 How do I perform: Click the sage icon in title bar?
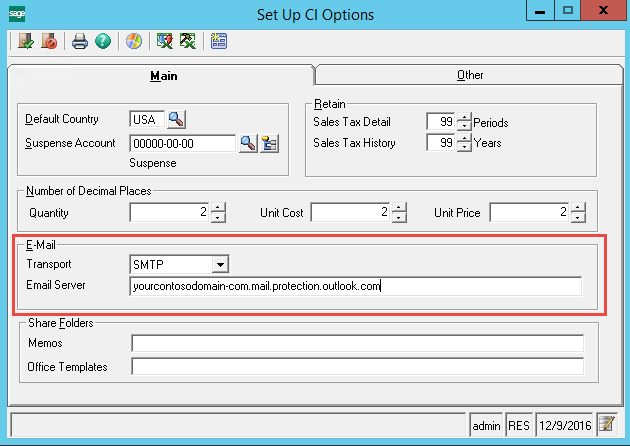pyautogui.click(x=18, y=14)
